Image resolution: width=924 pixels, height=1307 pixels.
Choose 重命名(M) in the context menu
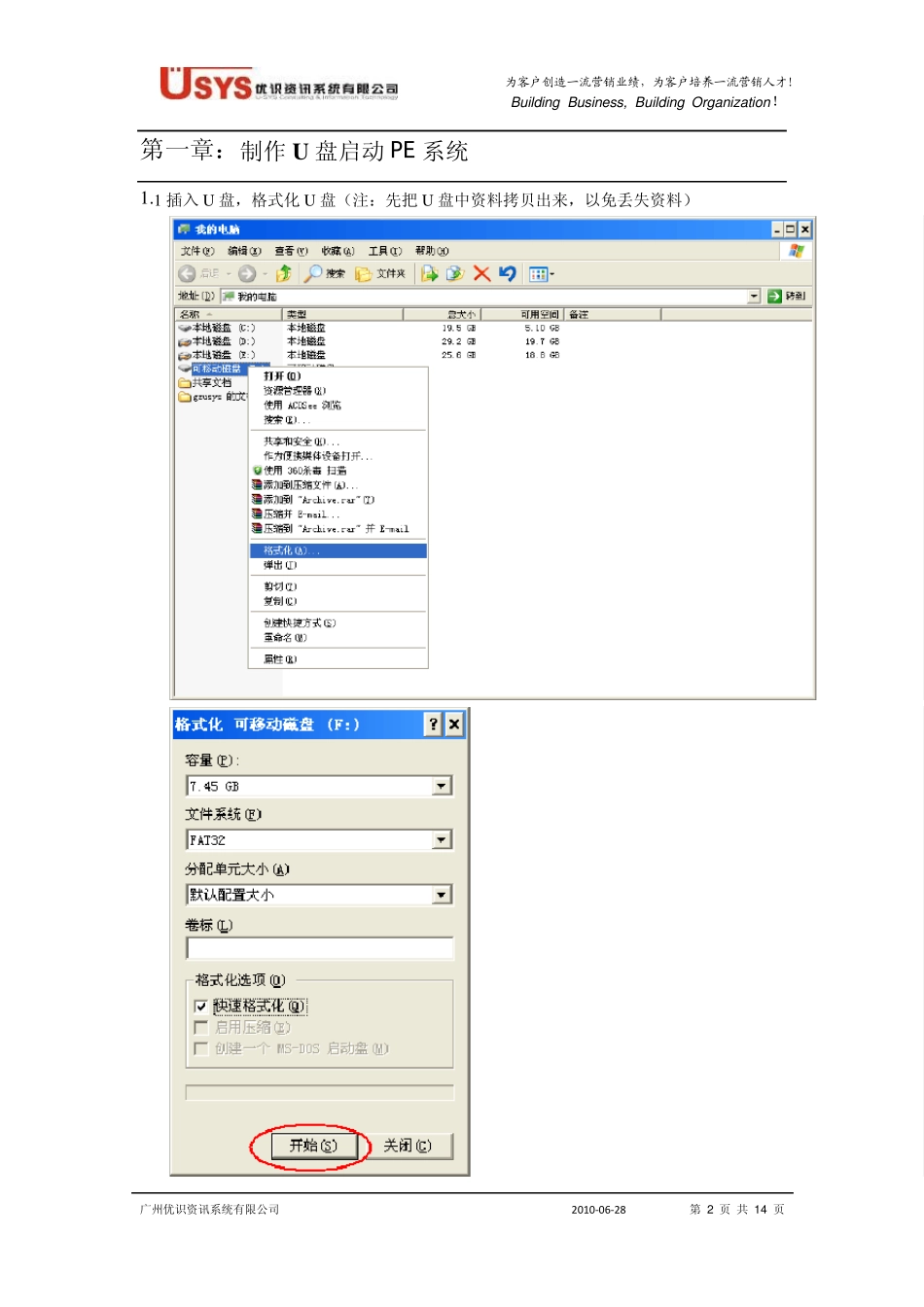pos(338,639)
